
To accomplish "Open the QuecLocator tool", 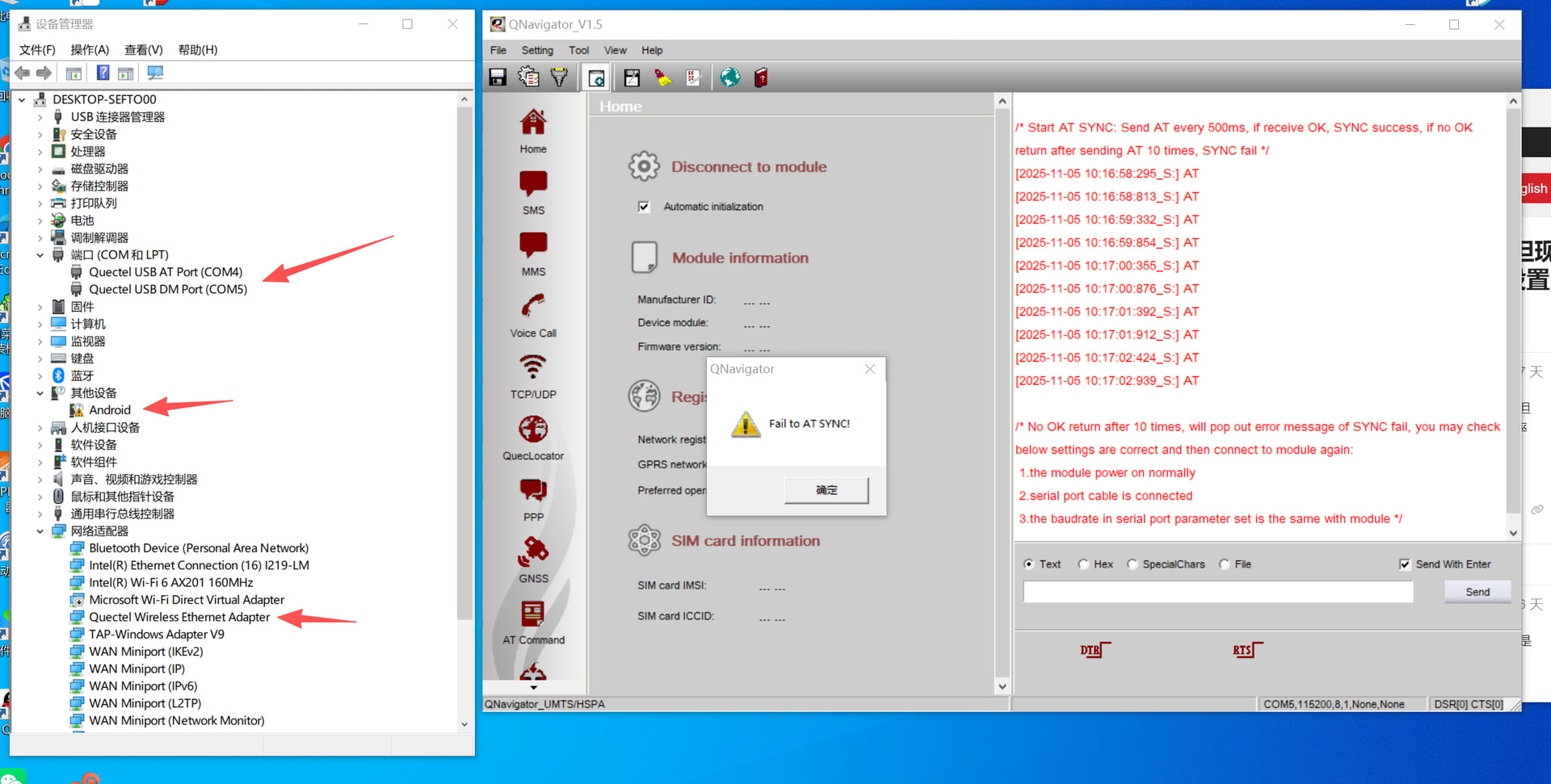I will (532, 438).
